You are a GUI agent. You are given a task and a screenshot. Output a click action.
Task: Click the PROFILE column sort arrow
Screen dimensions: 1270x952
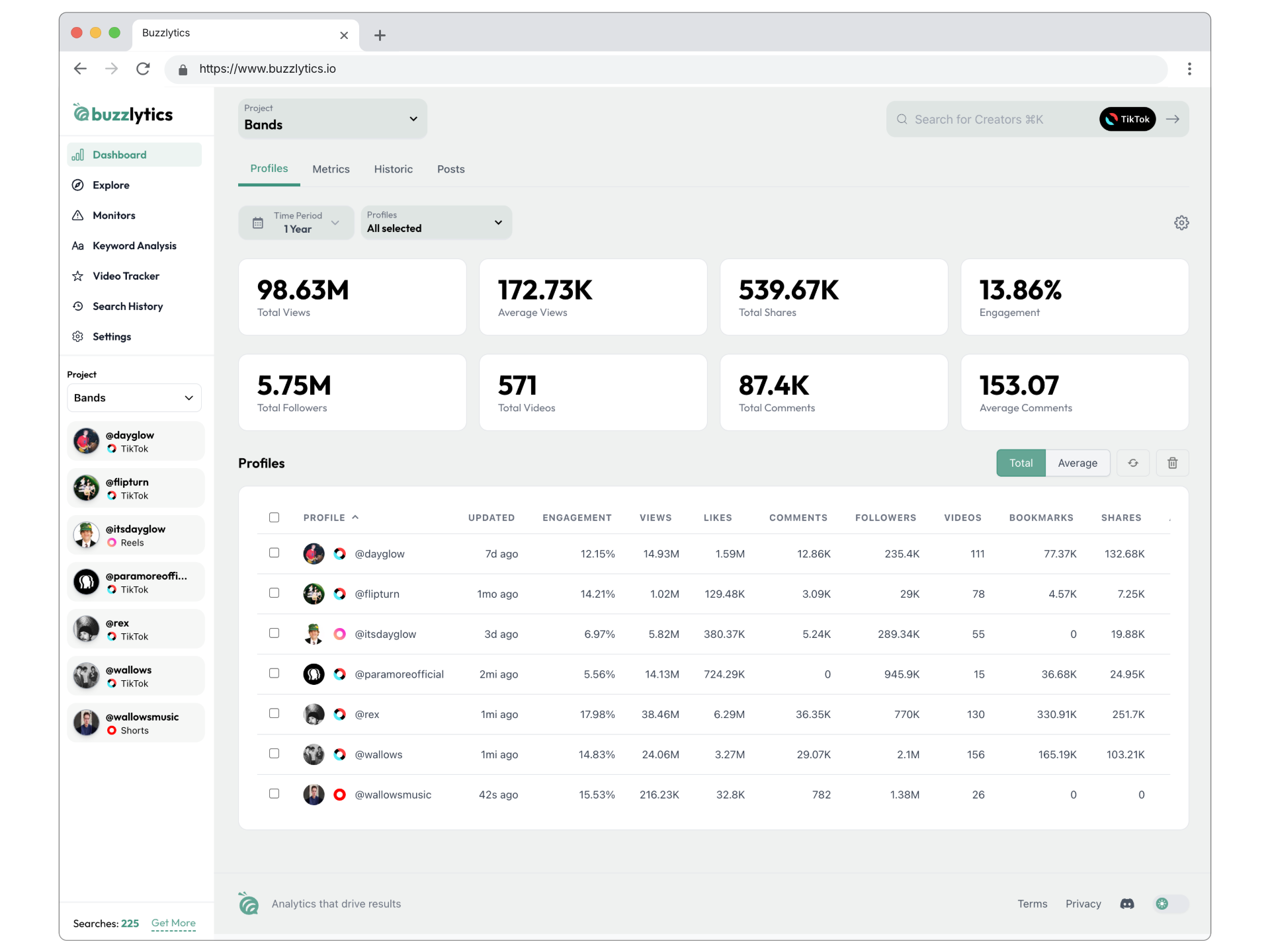point(355,517)
